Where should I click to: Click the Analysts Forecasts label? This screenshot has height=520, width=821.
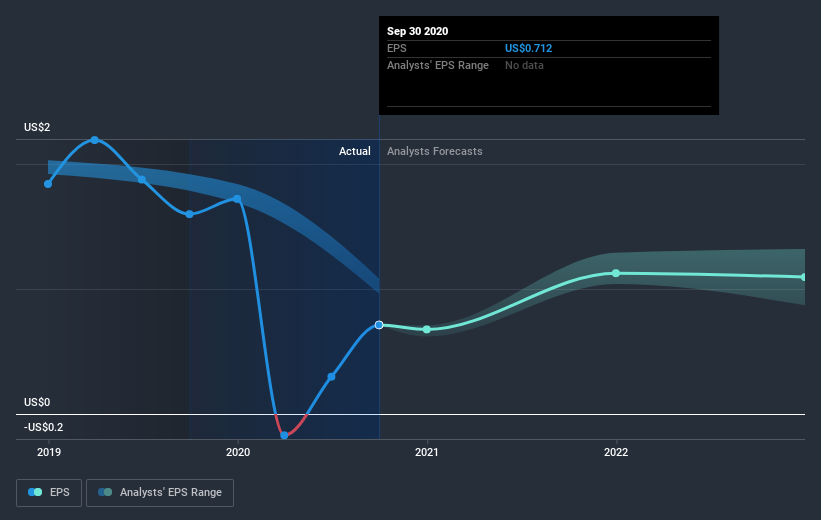point(435,151)
